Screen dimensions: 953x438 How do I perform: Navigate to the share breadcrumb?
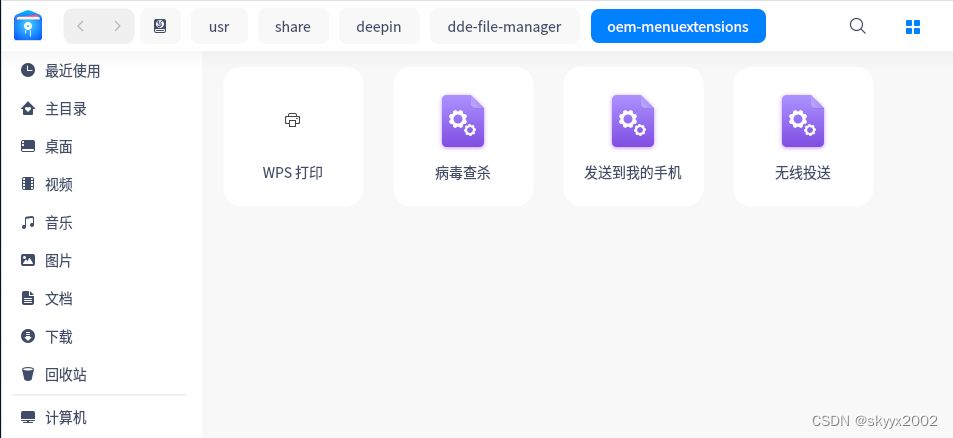pos(293,26)
